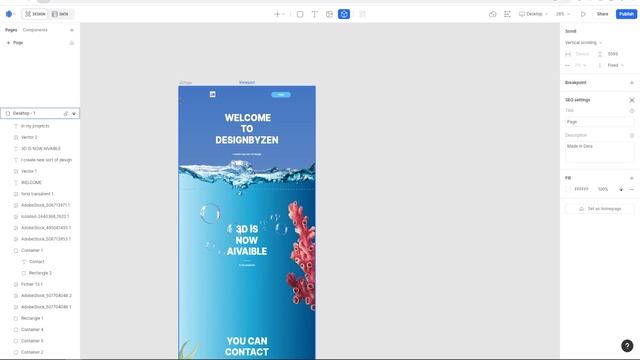Select the Contact text layer
This screenshot has height=360, width=640.
click(x=36, y=262)
